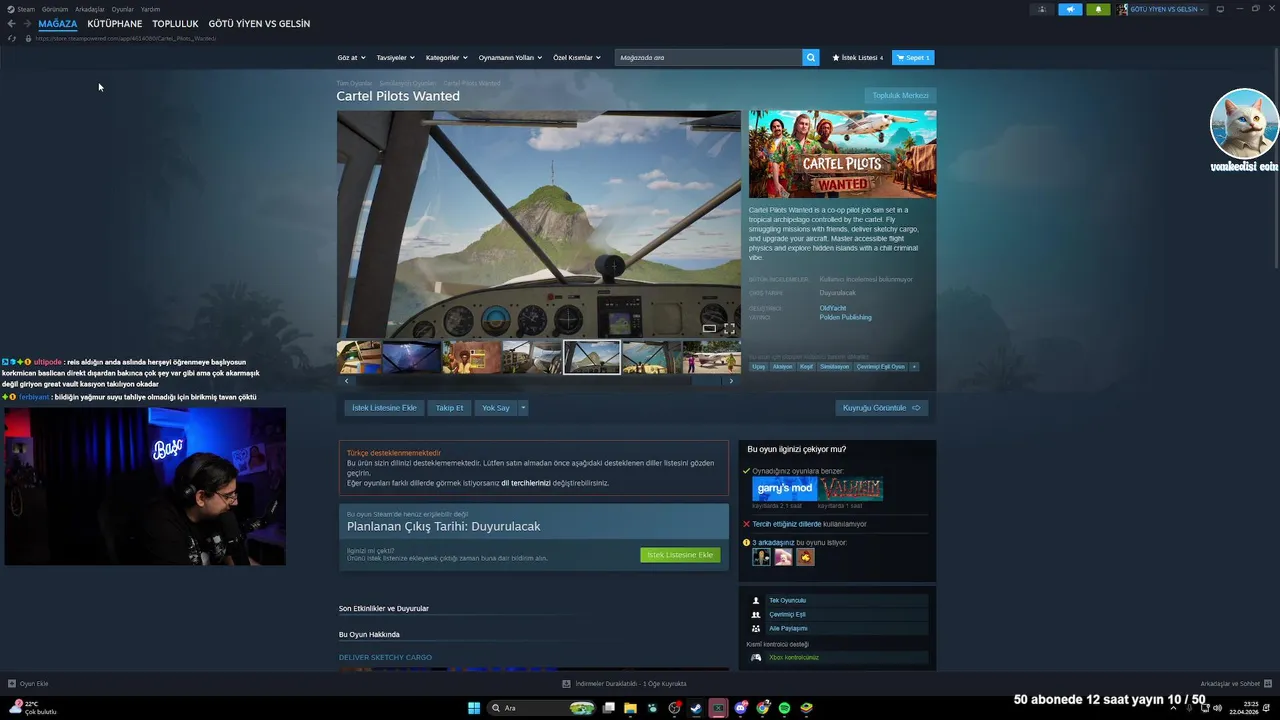Select the currently highlighted cockpit thumbnail

point(592,357)
